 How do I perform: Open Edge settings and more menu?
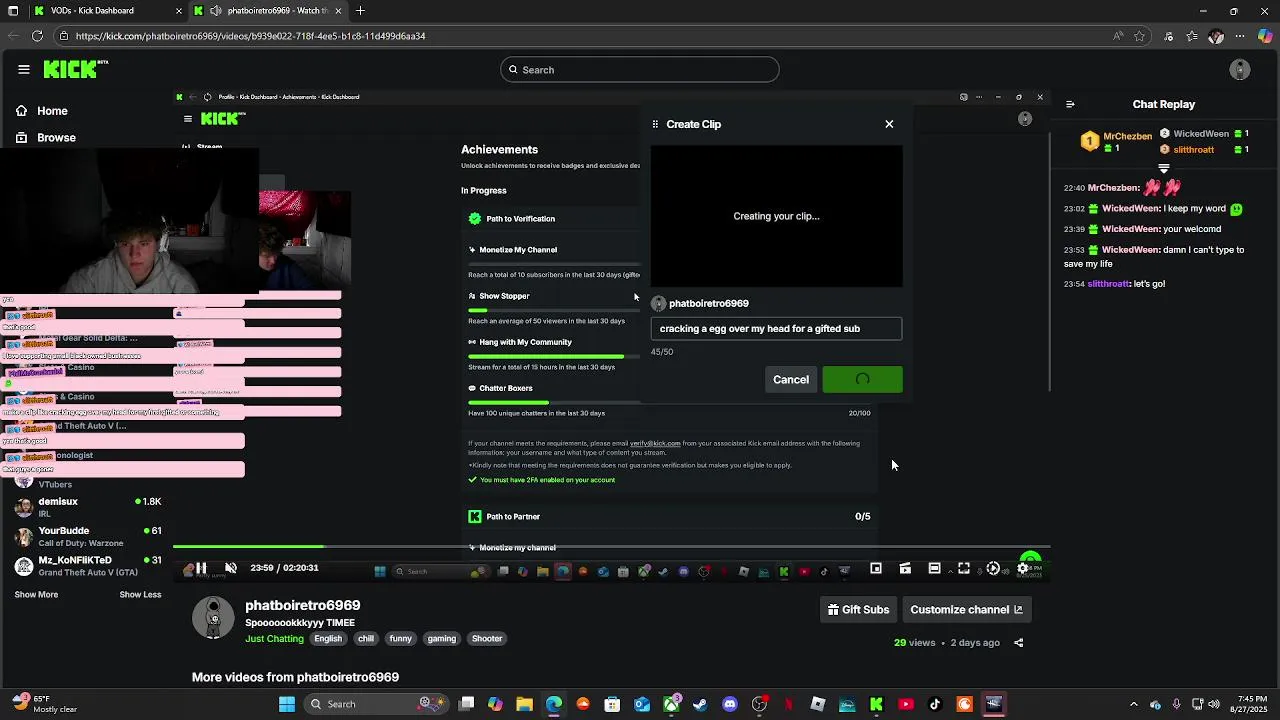point(1240,36)
